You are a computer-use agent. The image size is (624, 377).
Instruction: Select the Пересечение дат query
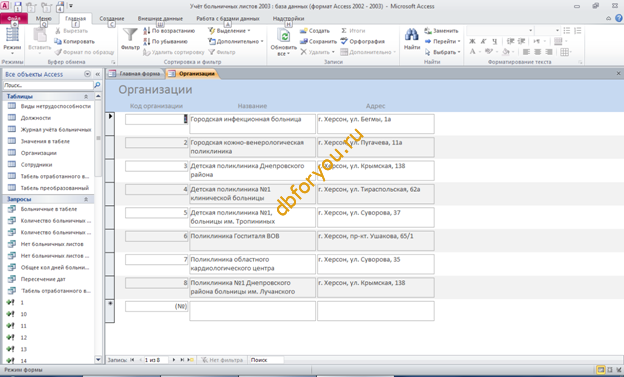(x=43, y=279)
